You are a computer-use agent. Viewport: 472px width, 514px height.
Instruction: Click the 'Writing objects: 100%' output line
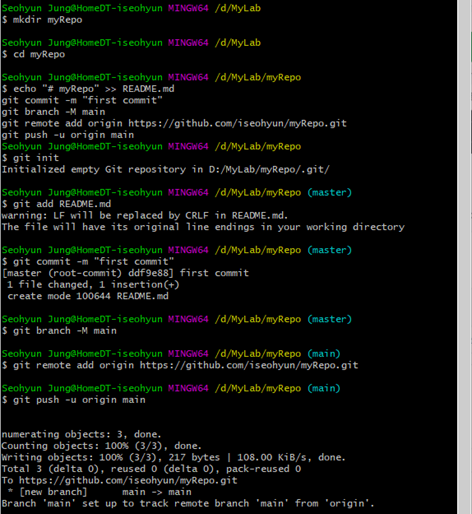pos(173,458)
